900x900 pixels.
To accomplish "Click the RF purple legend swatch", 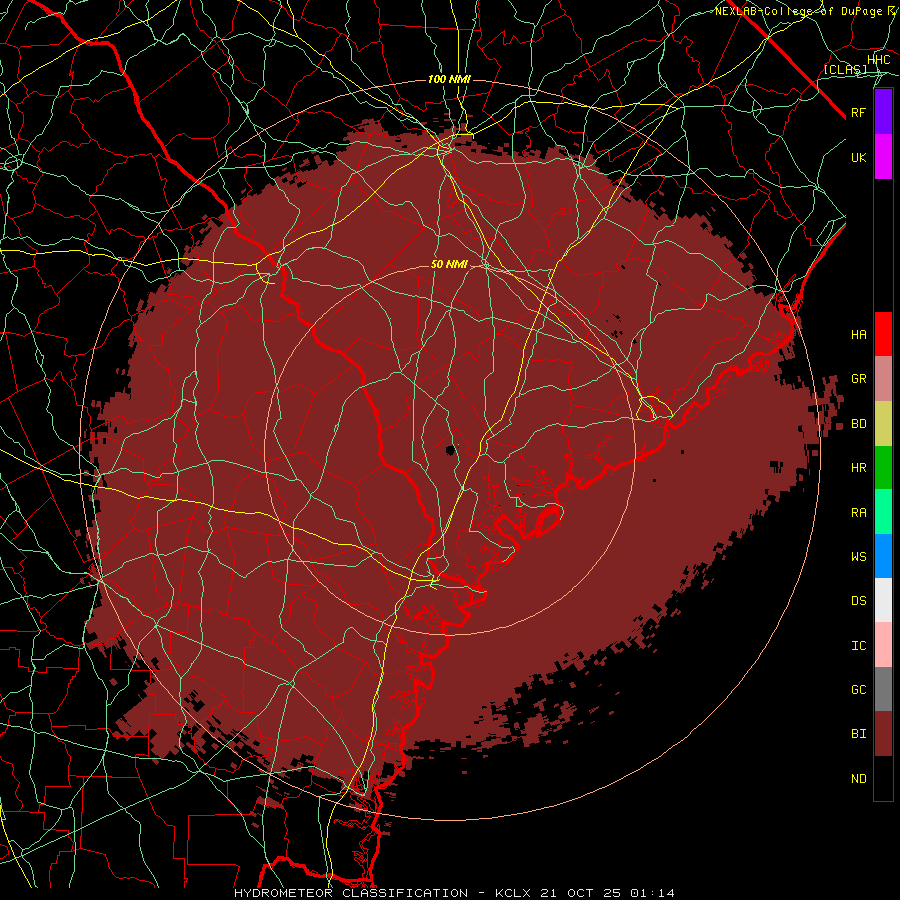I will click(883, 112).
